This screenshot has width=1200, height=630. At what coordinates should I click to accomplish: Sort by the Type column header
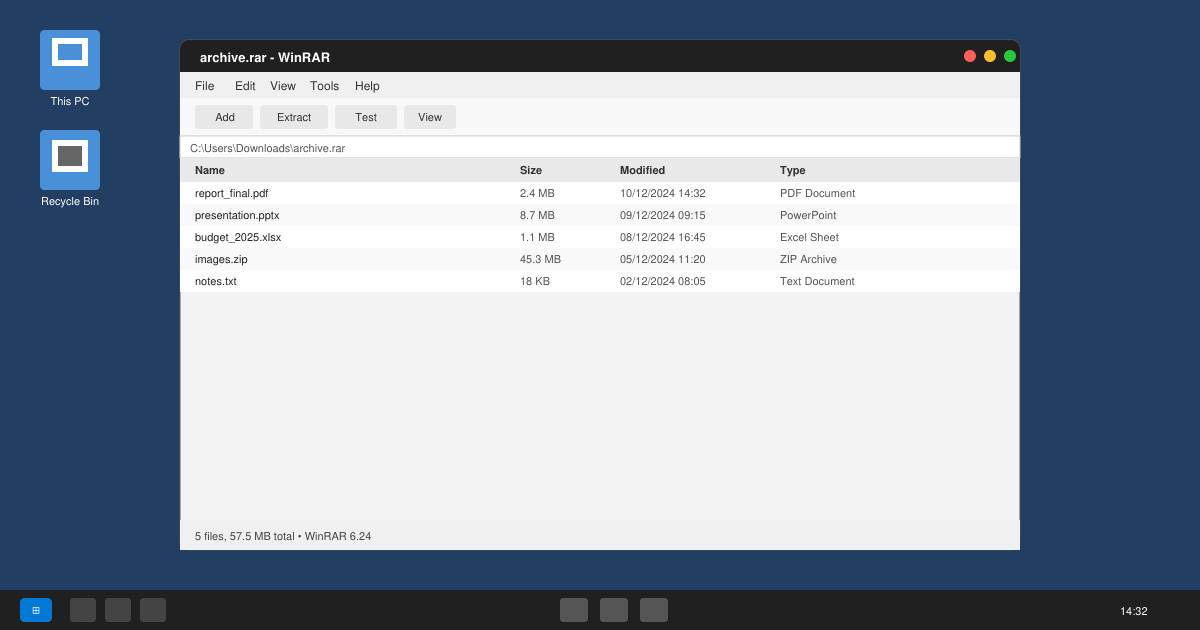point(793,170)
